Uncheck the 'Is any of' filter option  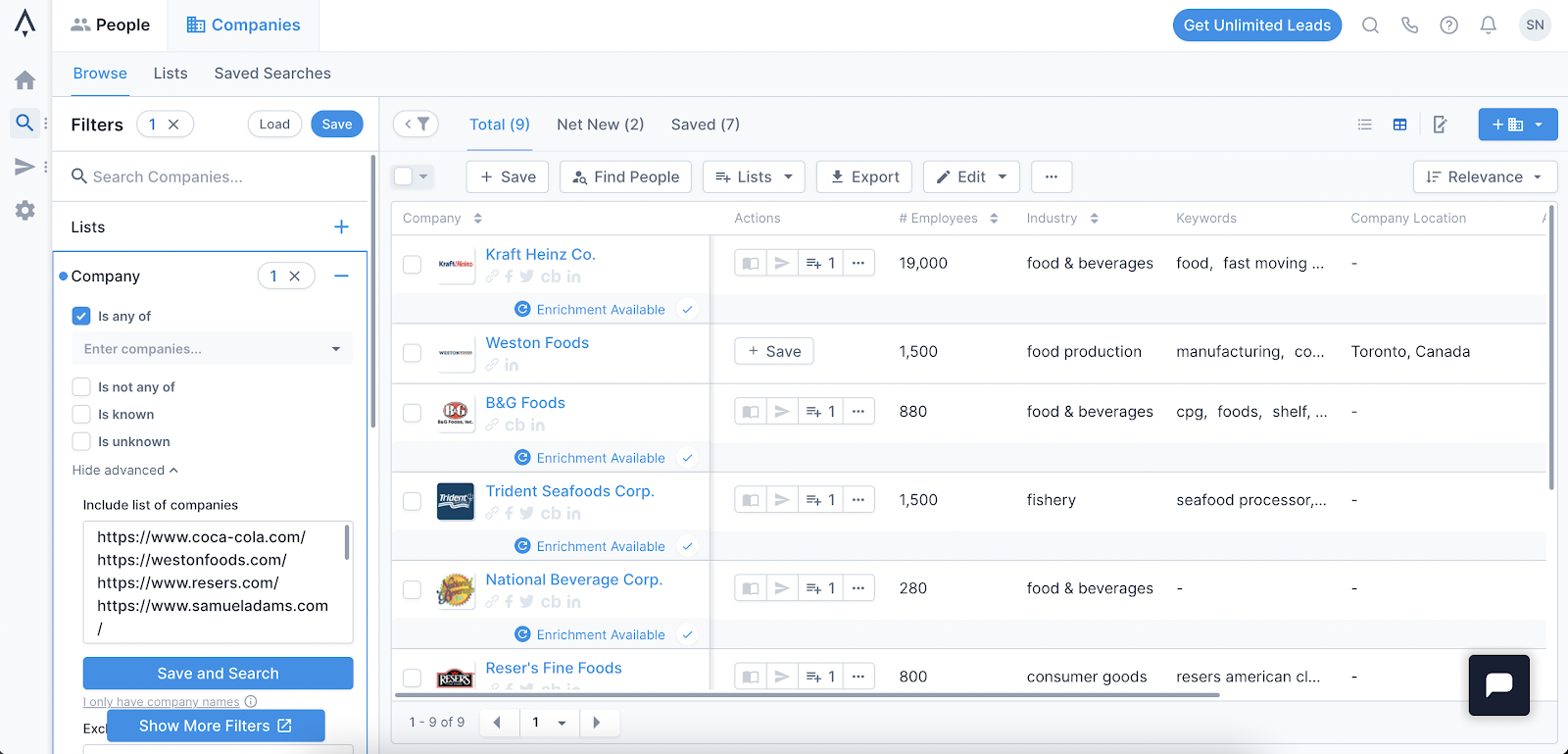[81, 316]
